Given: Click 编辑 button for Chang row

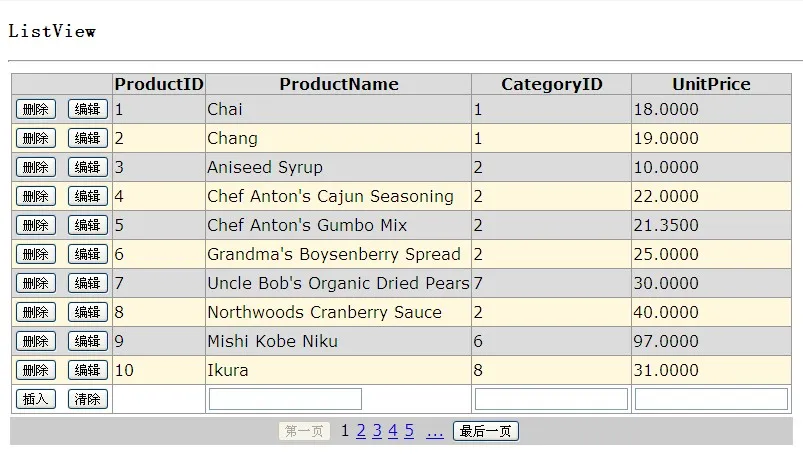Looking at the screenshot, I should pos(88,138).
